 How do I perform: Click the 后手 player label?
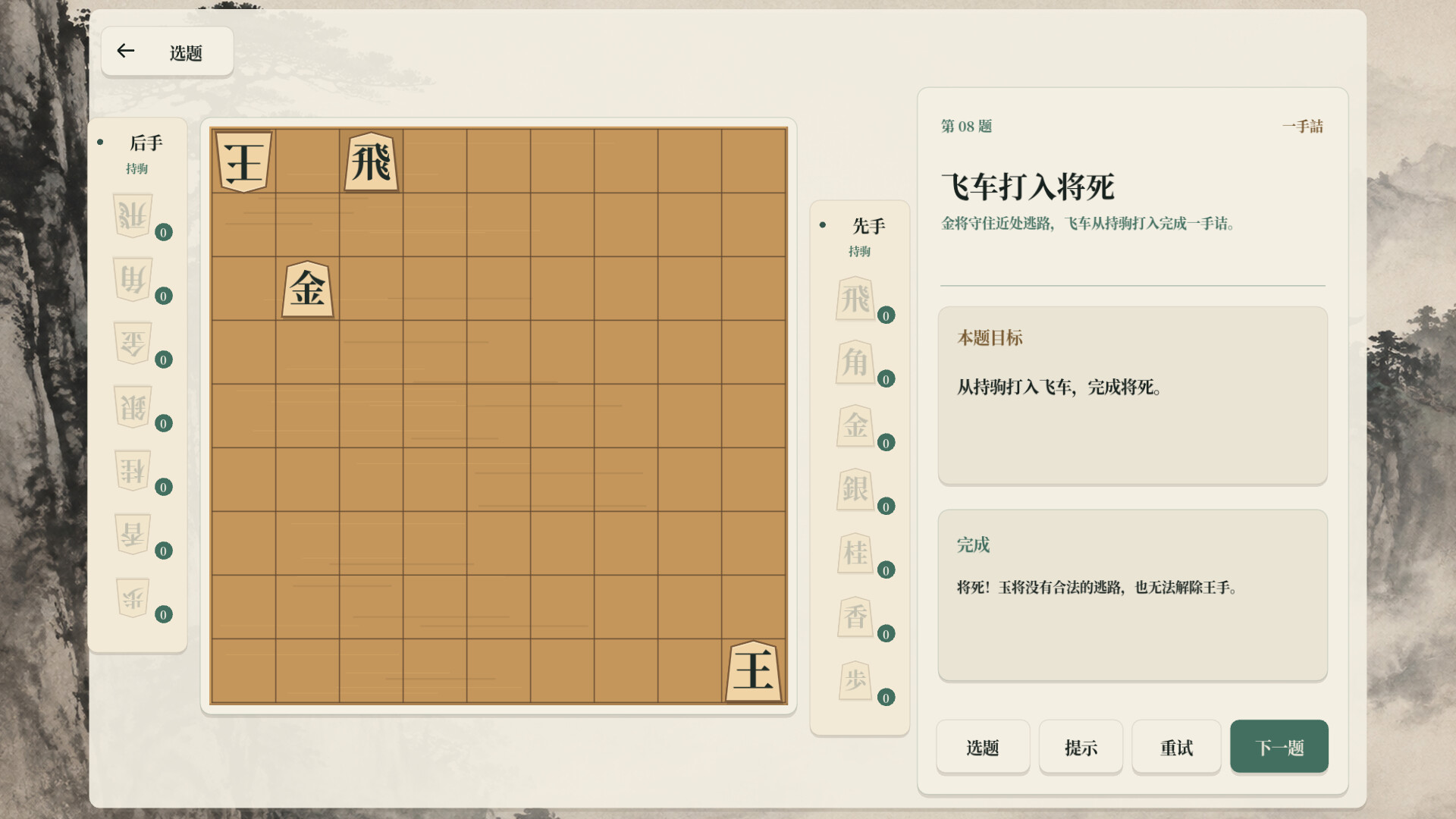point(146,143)
